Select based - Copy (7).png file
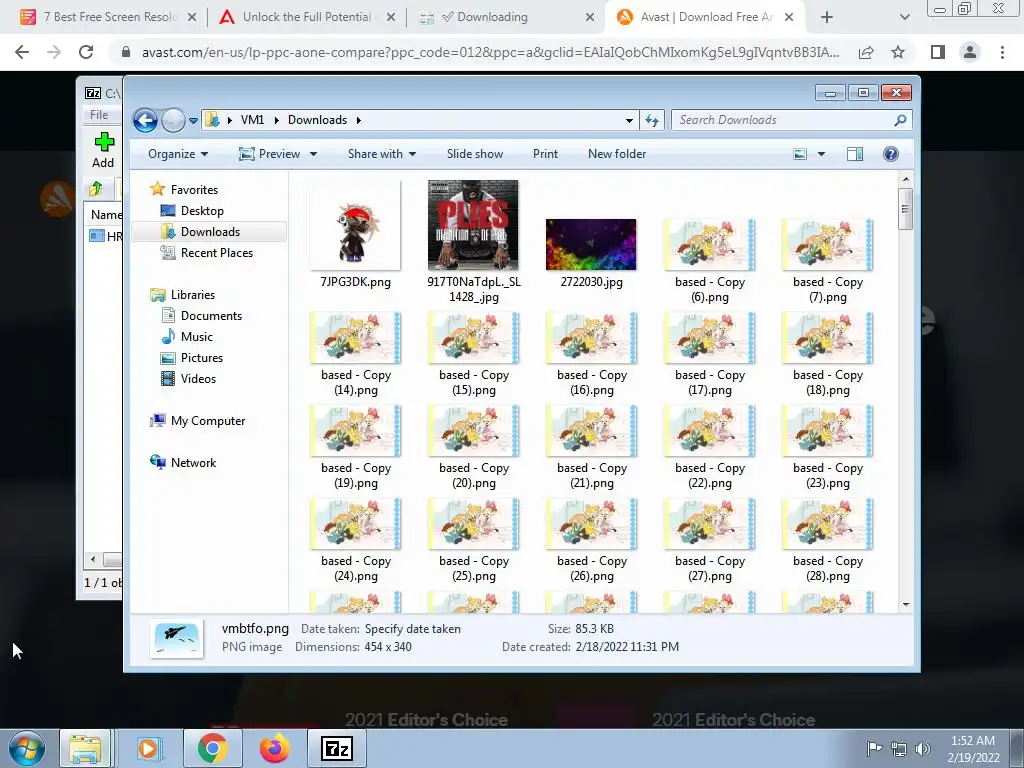Image resolution: width=1024 pixels, height=768 pixels. [x=827, y=261]
